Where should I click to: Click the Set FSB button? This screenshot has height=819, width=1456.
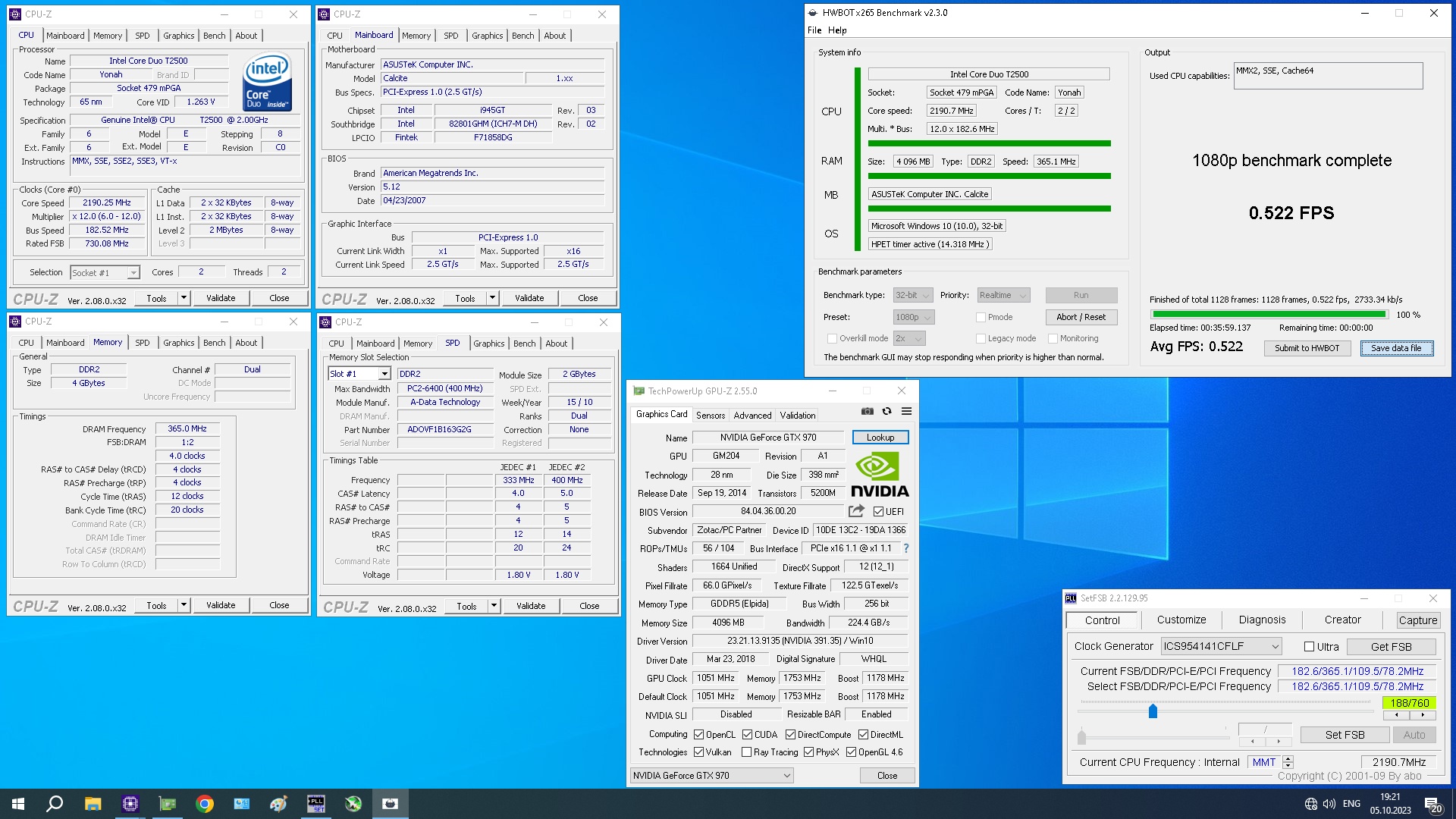point(1345,735)
